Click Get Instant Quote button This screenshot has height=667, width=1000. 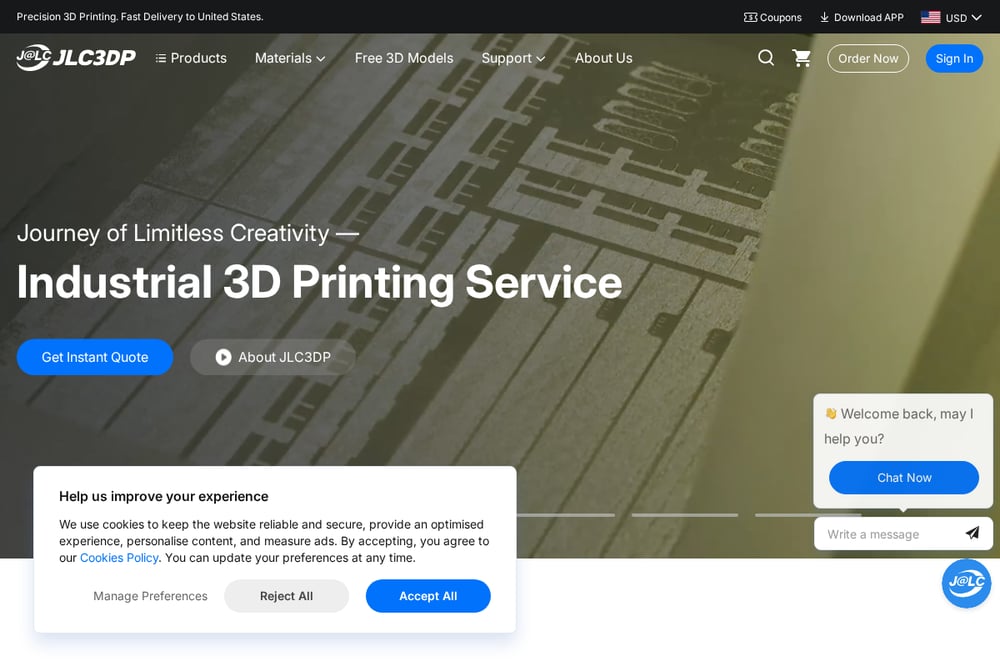(95, 357)
